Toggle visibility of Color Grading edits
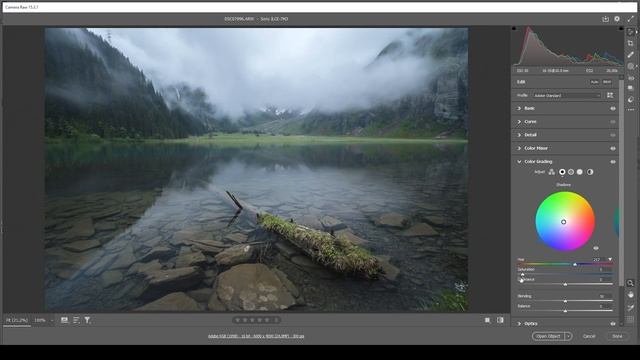This screenshot has width=640, height=360. pyautogui.click(x=613, y=162)
